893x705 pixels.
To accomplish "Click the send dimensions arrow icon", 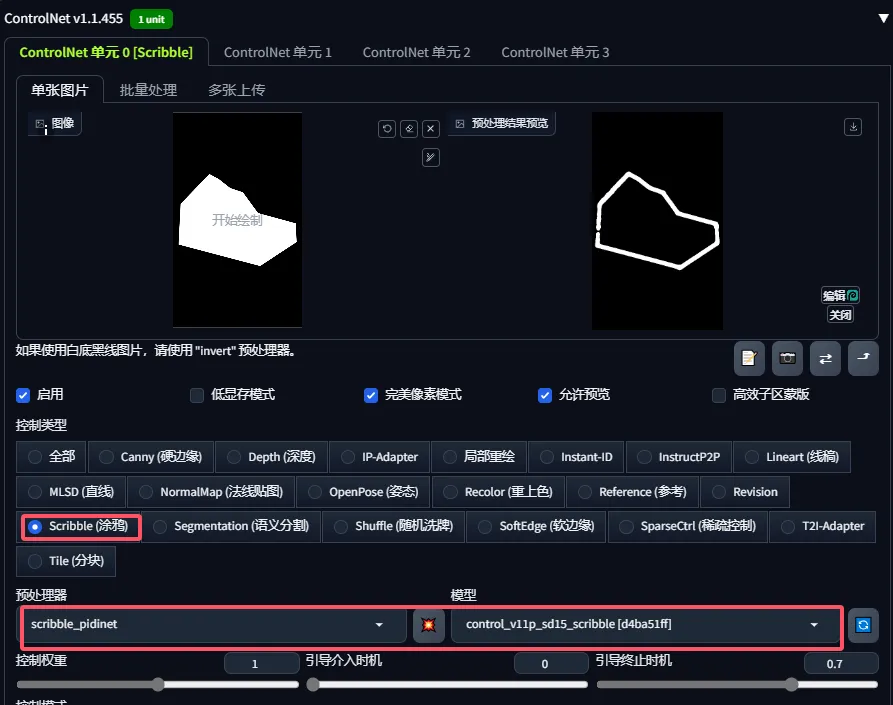I will (x=863, y=358).
